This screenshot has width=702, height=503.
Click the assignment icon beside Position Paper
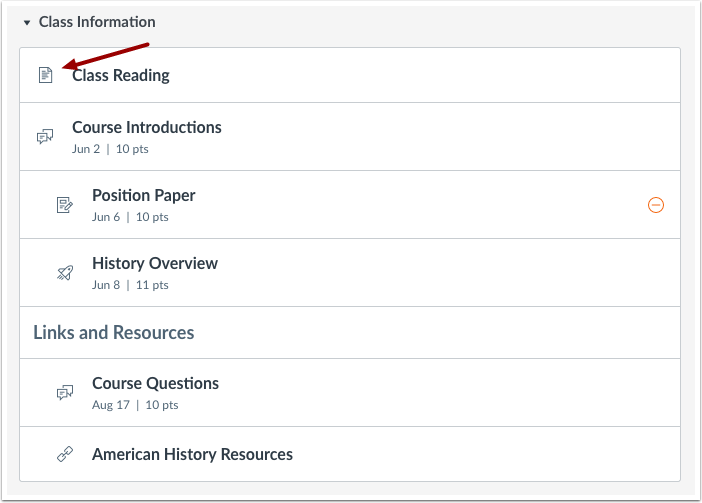pos(64,205)
